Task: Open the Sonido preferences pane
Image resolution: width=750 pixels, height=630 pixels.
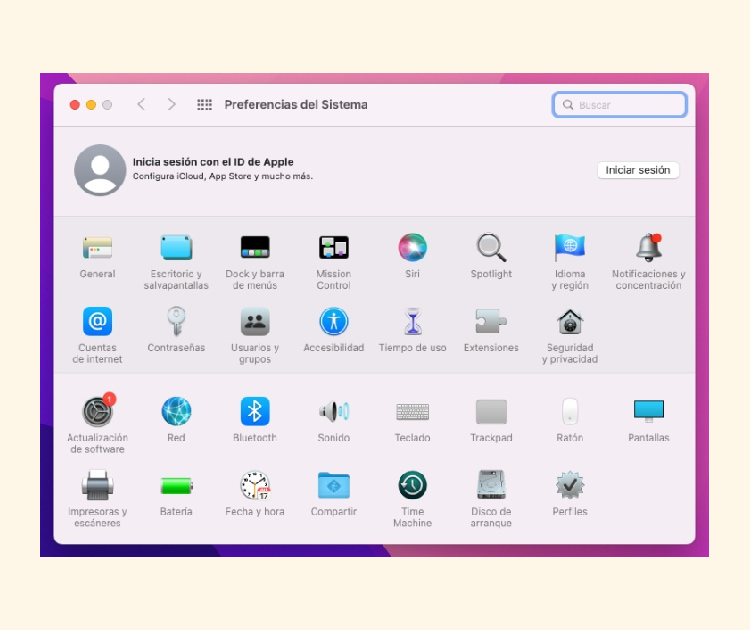Action: (x=334, y=411)
